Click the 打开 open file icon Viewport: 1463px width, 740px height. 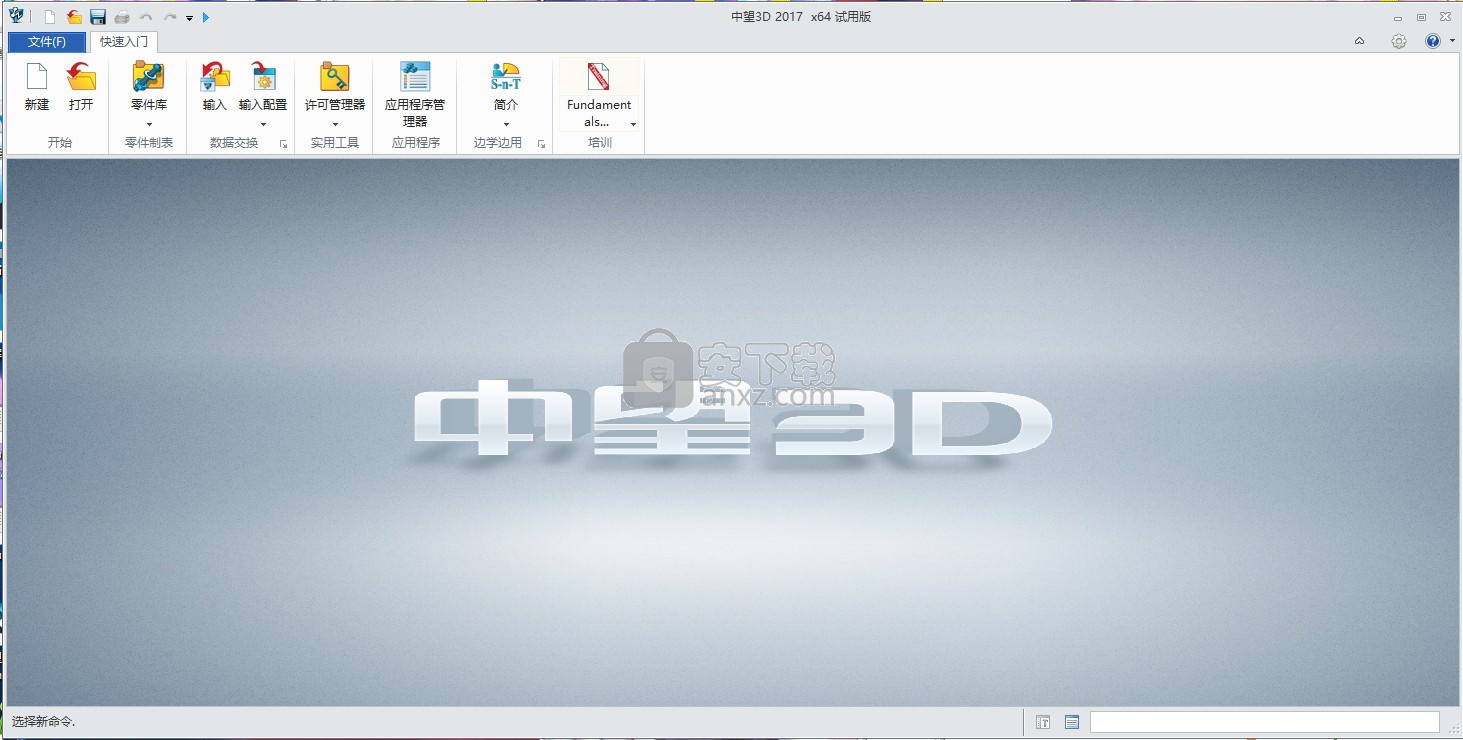81,76
